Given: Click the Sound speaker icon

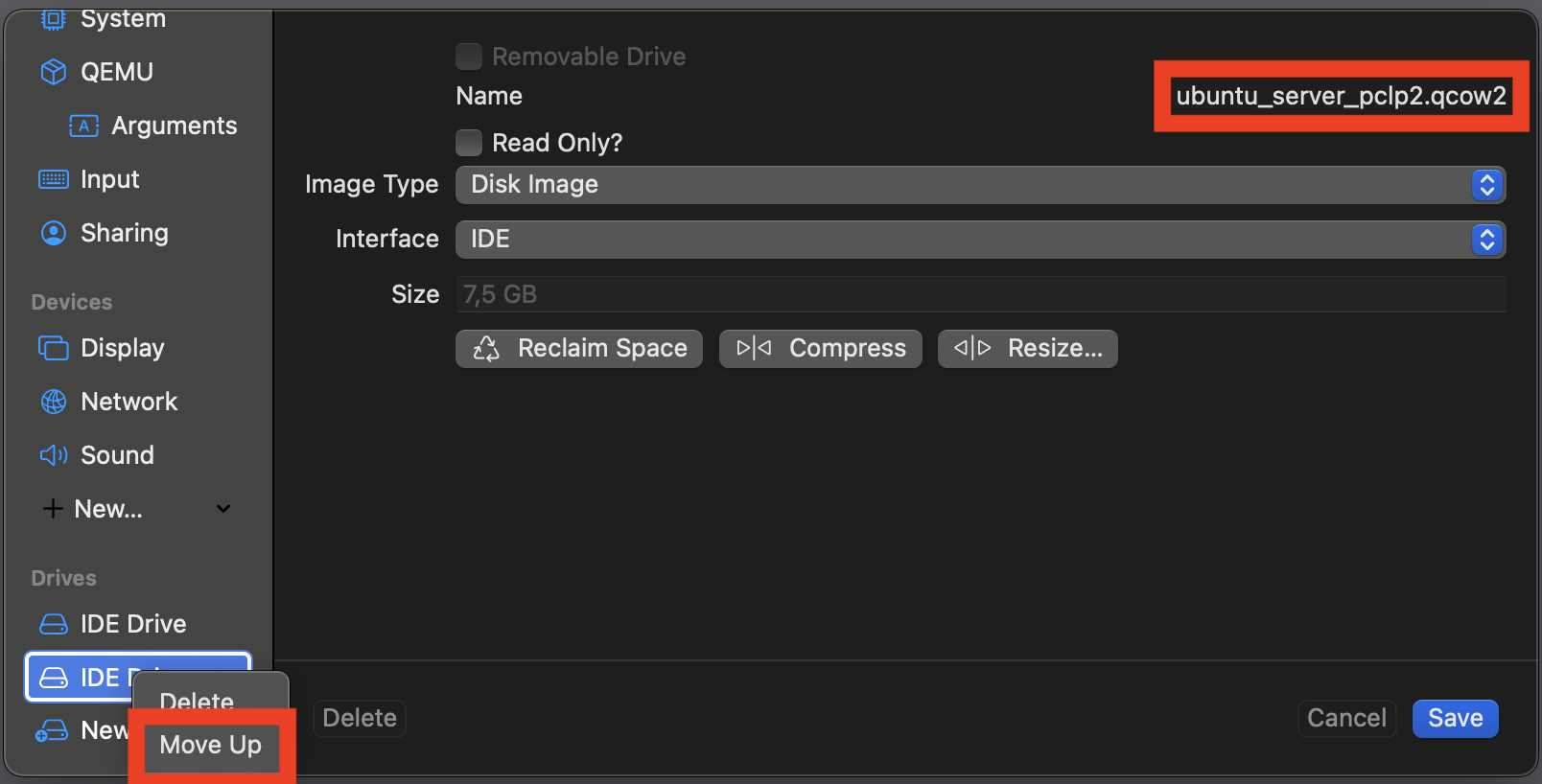Looking at the screenshot, I should (54, 455).
